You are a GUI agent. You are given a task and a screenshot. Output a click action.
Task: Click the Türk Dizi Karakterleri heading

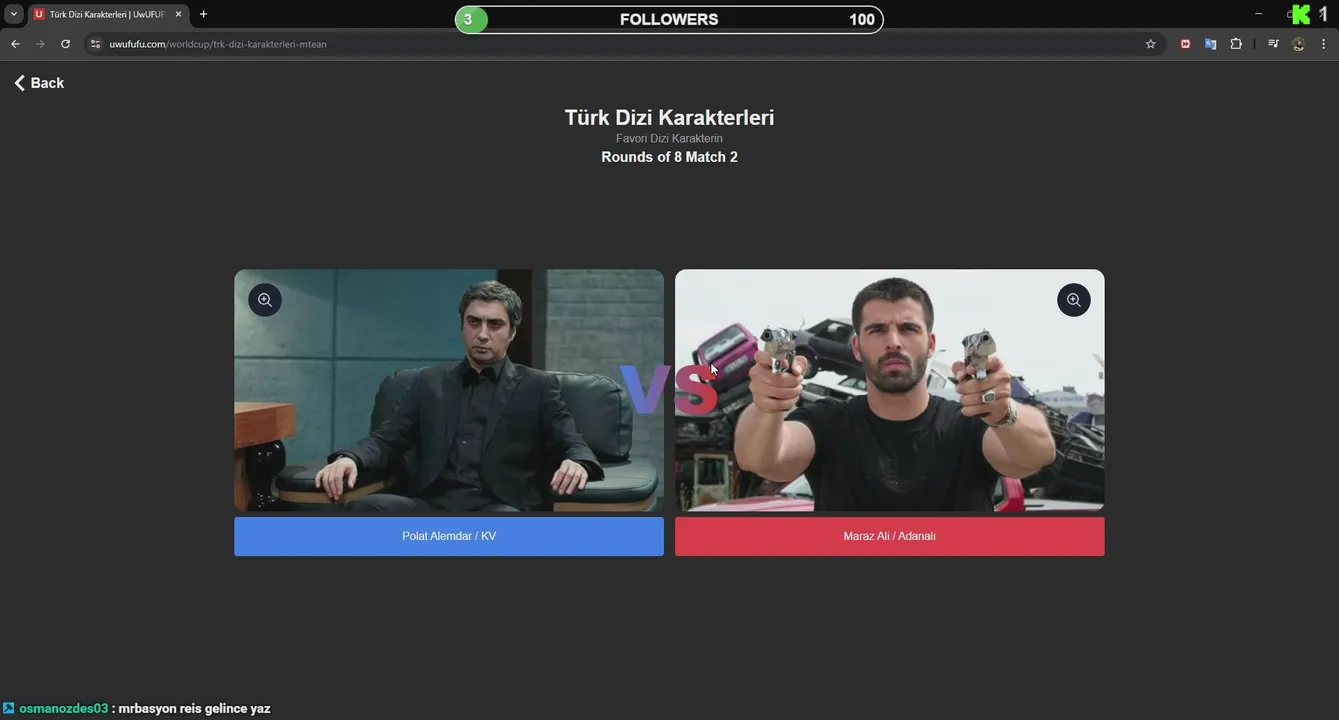[669, 117]
